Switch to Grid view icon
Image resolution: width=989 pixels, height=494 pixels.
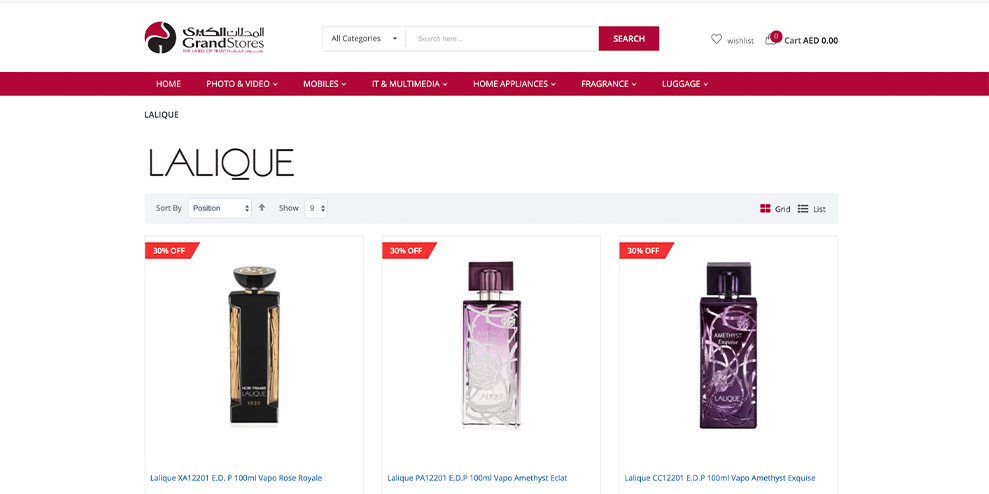click(x=765, y=209)
